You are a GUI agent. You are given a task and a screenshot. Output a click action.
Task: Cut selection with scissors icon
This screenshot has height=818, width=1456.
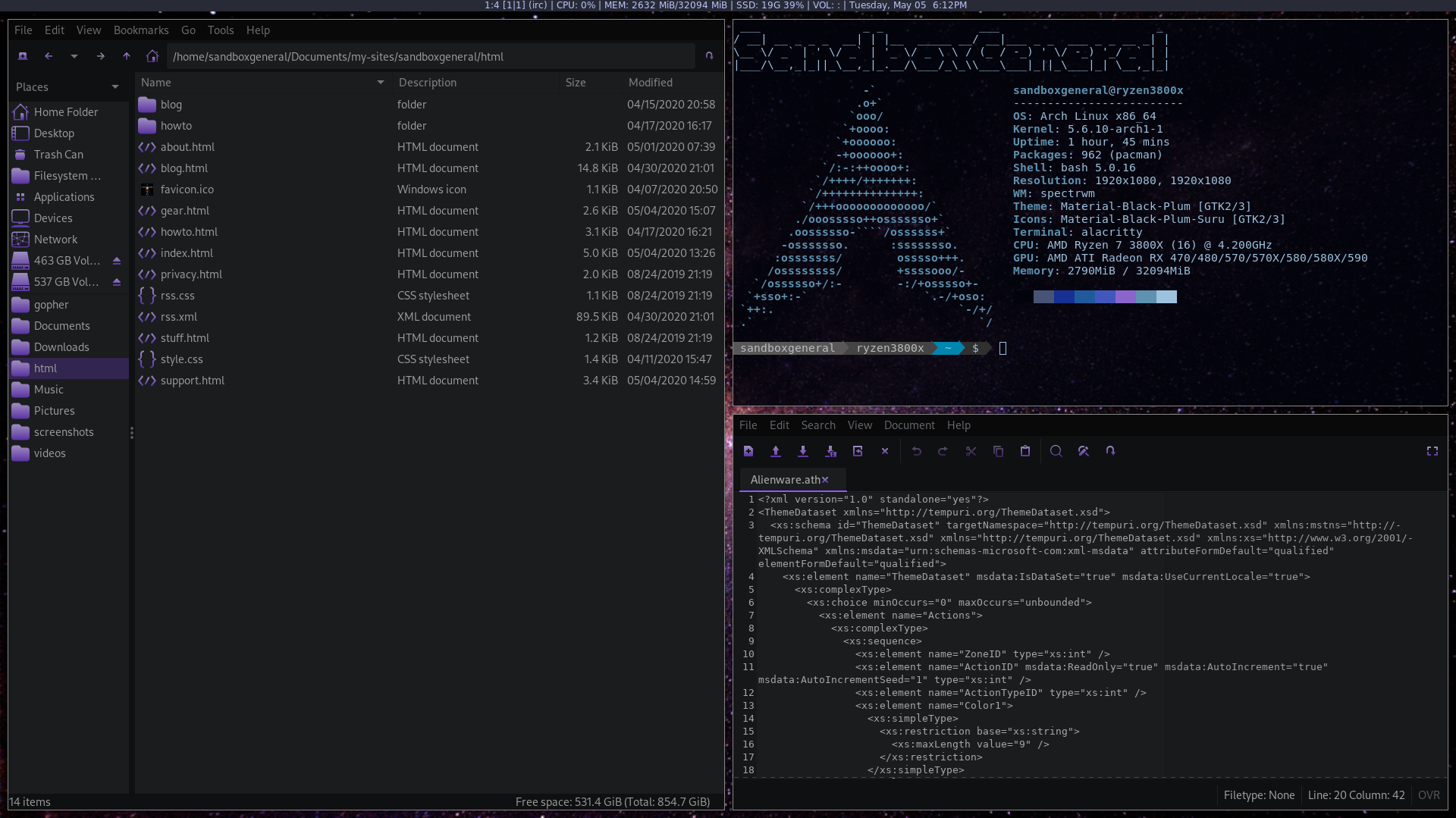(x=971, y=451)
